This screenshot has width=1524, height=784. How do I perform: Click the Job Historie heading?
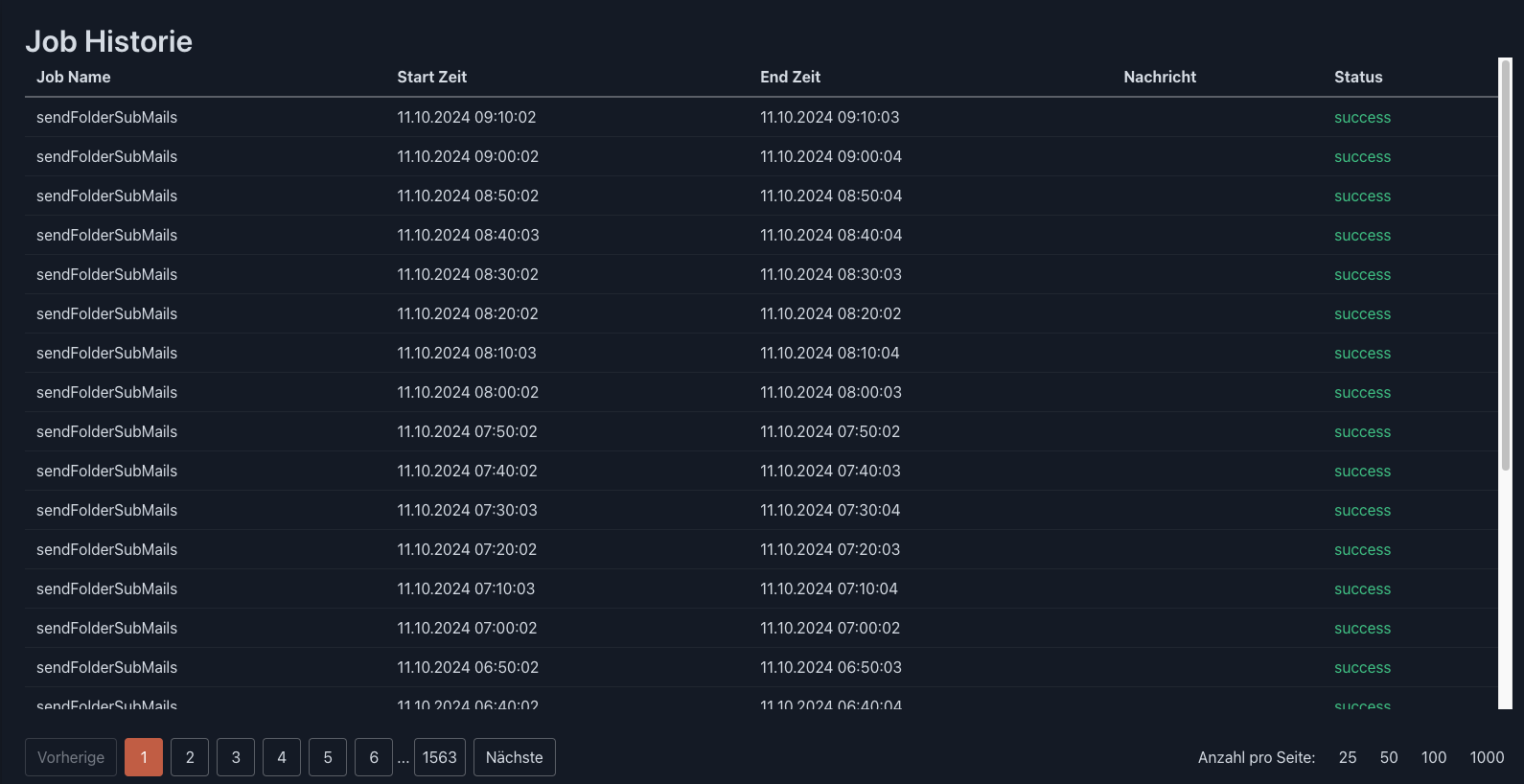[108, 41]
